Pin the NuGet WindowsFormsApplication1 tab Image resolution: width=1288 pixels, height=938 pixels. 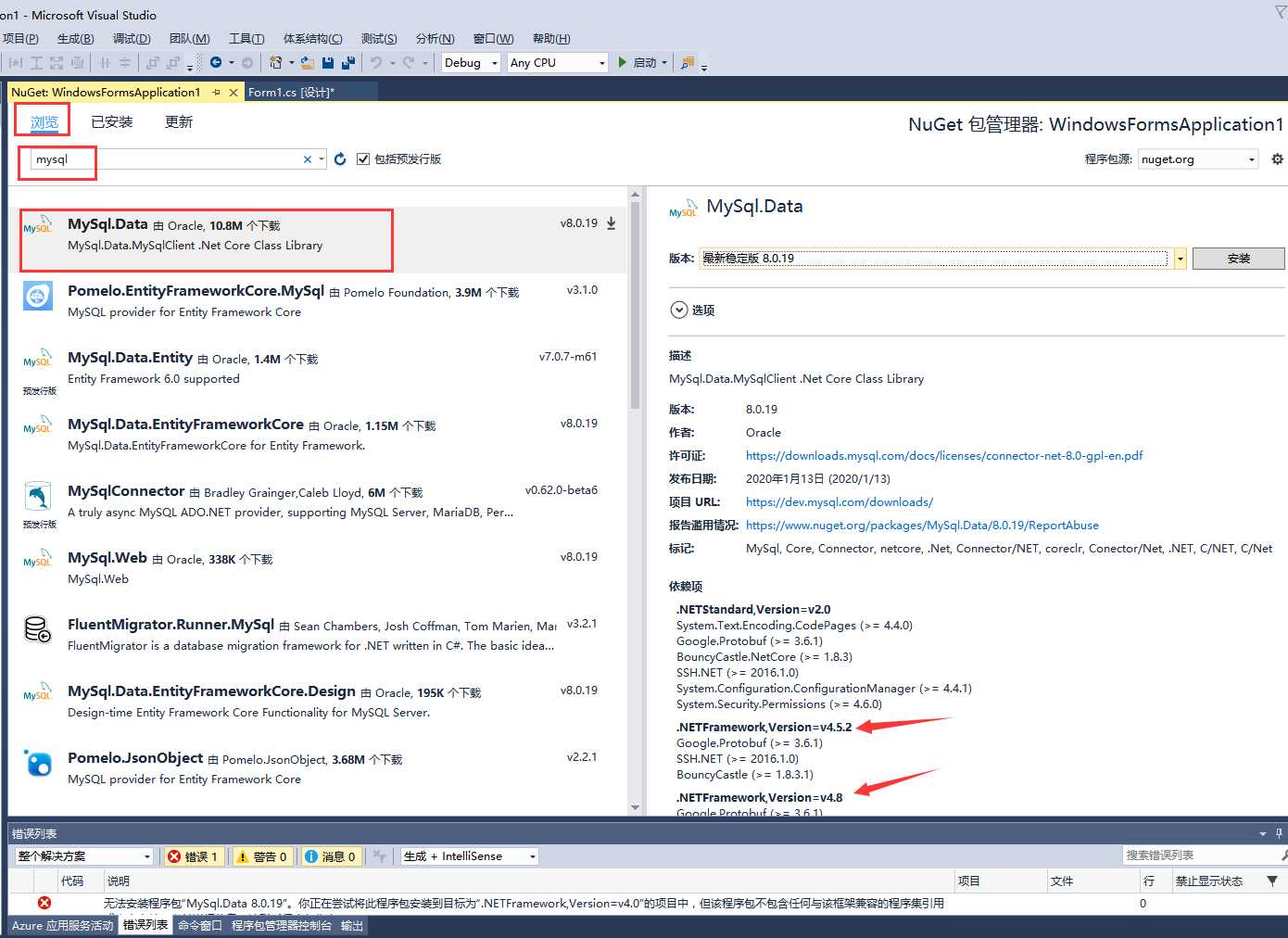click(x=216, y=93)
